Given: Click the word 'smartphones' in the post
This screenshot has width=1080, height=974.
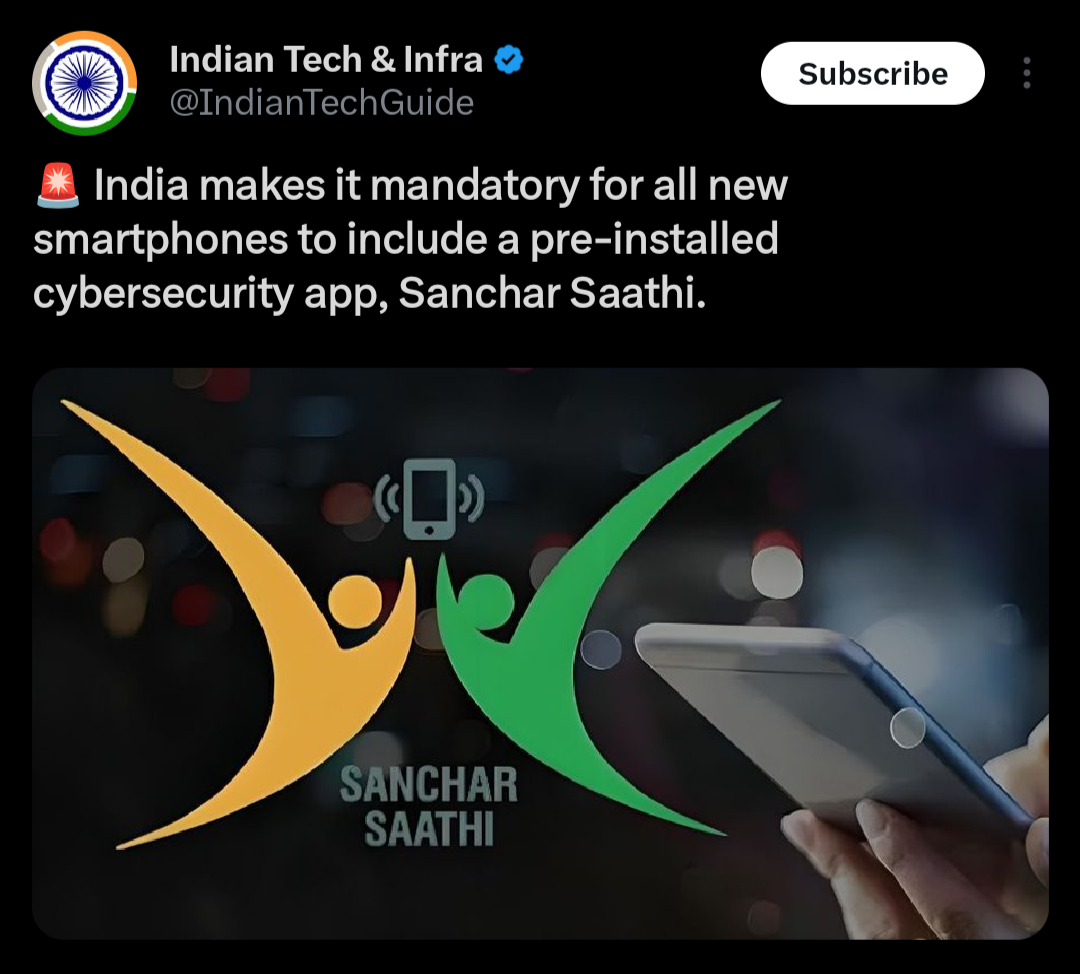Looking at the screenshot, I should (160, 240).
